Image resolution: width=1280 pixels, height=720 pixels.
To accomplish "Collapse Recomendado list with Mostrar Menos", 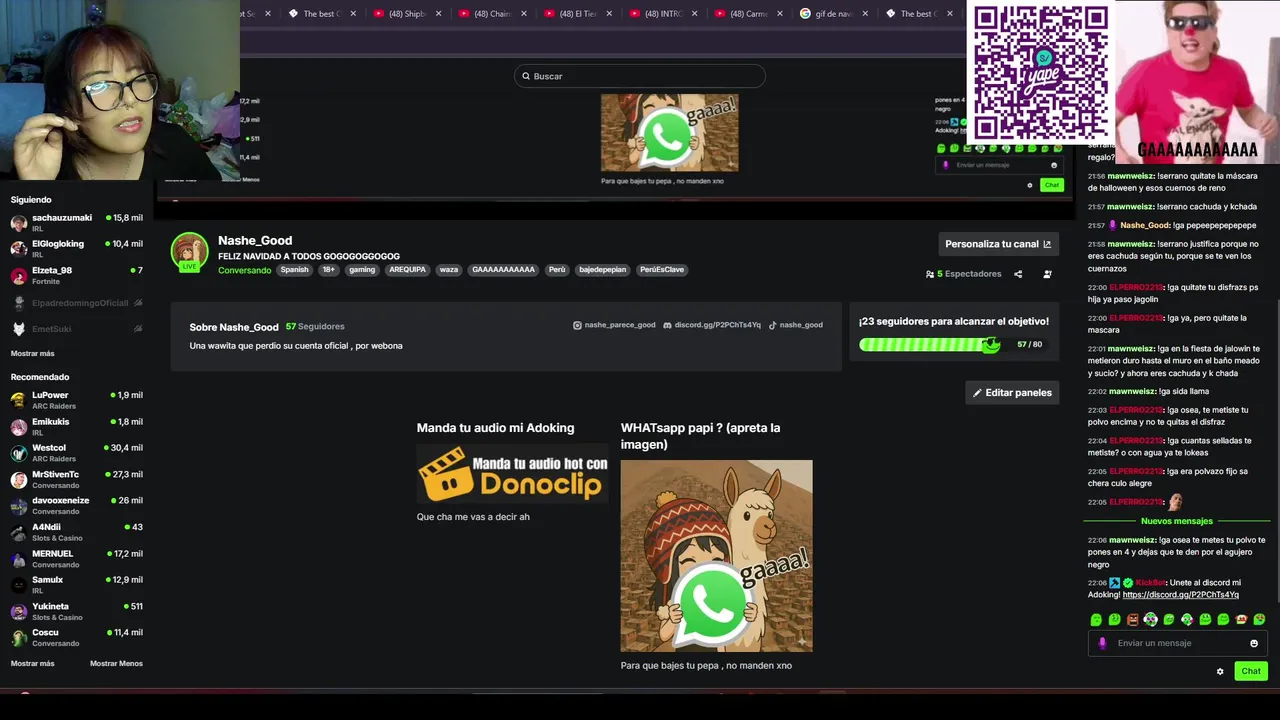I will 116,663.
